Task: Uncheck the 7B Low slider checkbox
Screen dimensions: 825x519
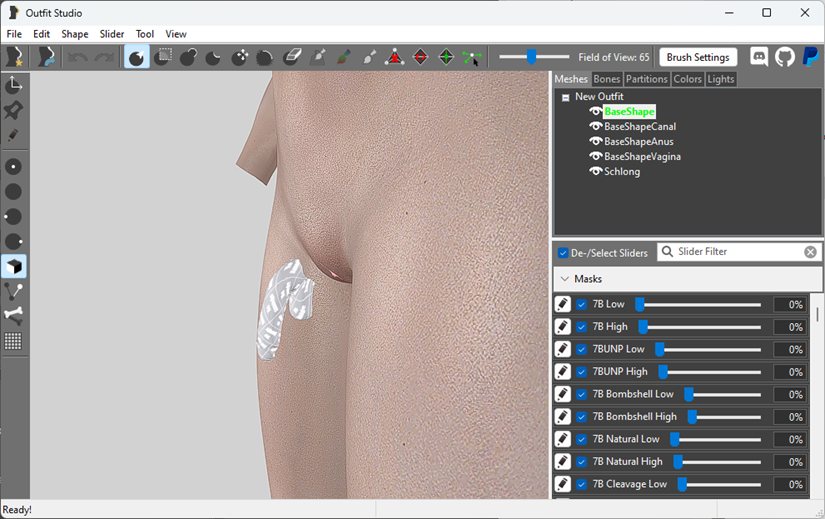Action: point(581,304)
